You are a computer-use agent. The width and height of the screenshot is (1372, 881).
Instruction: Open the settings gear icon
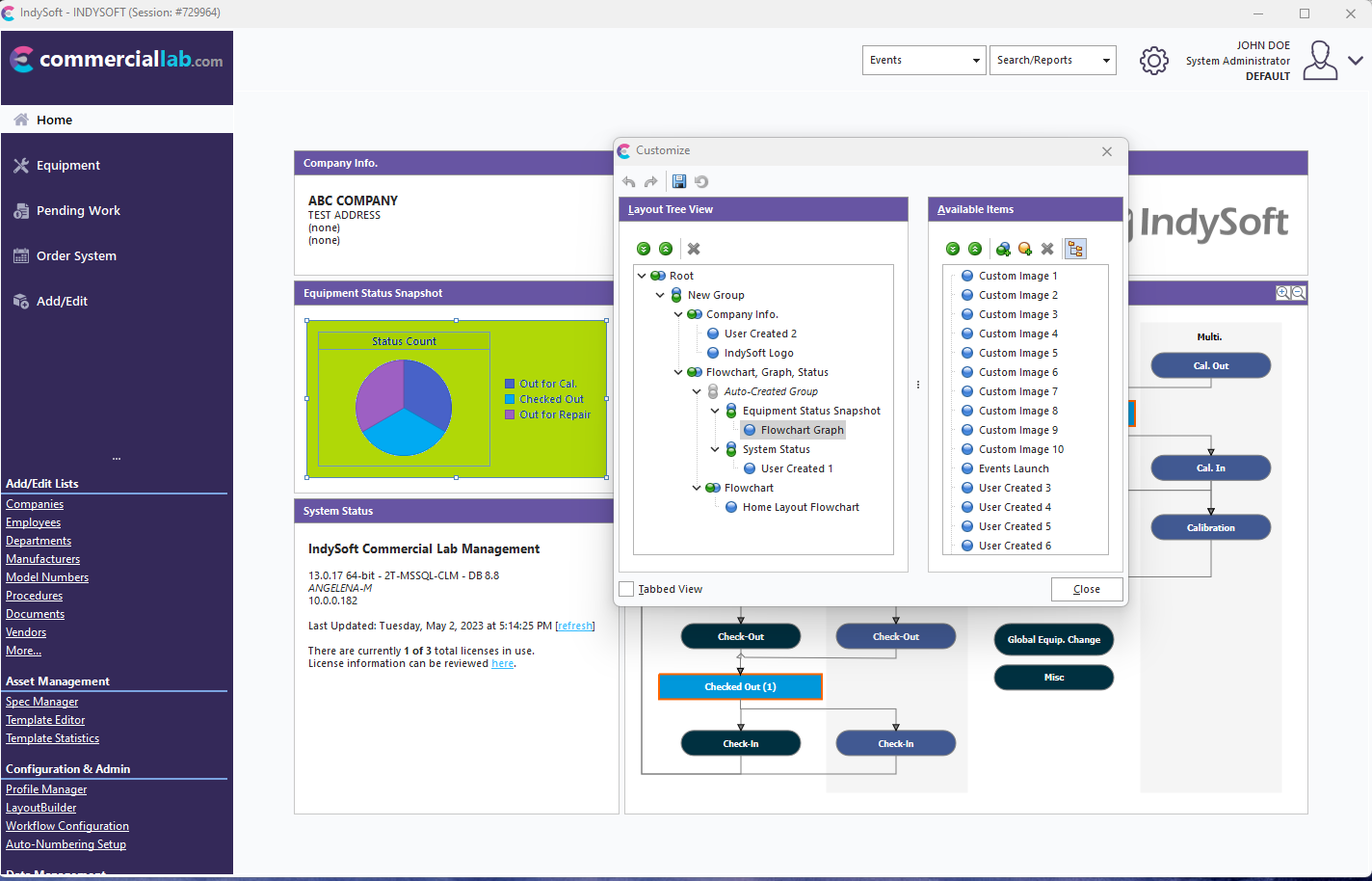click(1153, 61)
